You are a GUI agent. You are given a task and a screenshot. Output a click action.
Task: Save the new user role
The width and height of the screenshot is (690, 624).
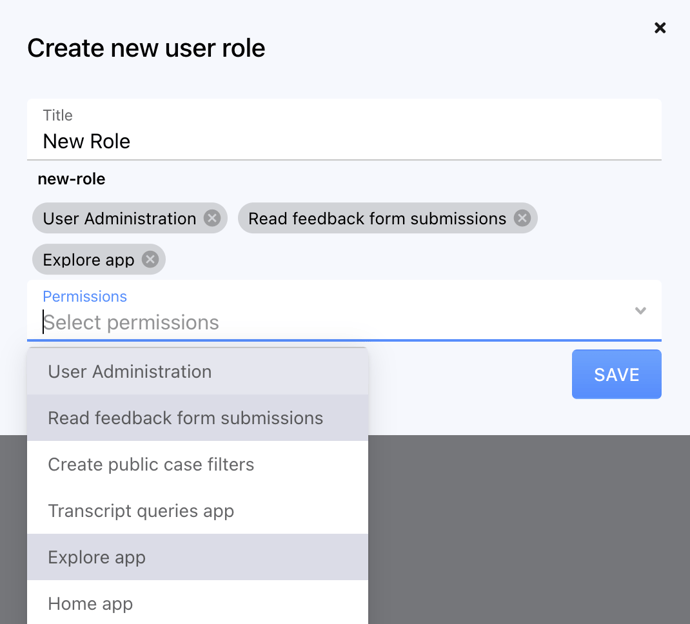(617, 374)
